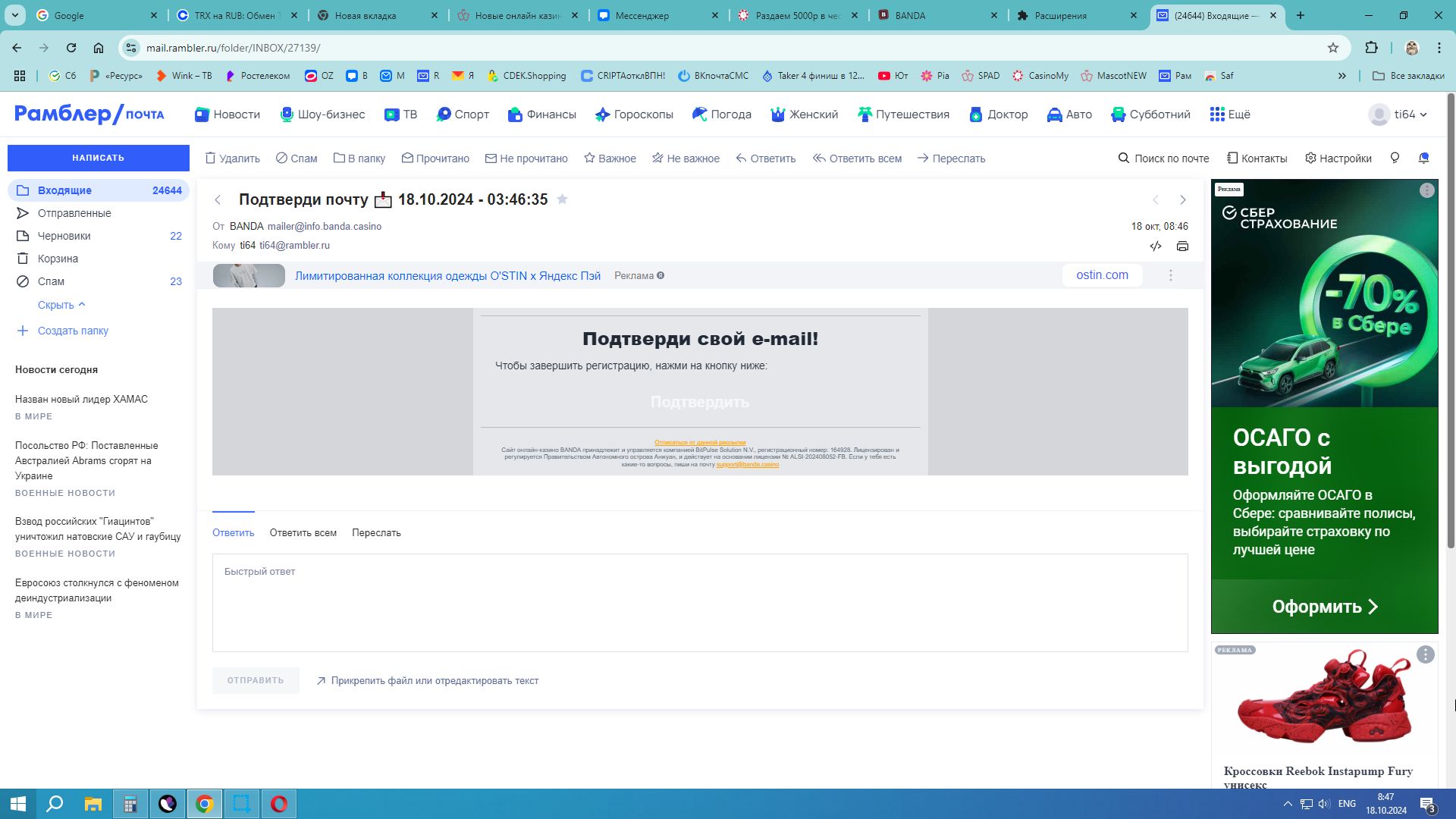1456x819 pixels.
Task: Click the lightbulb tips icon
Action: pos(1395,158)
